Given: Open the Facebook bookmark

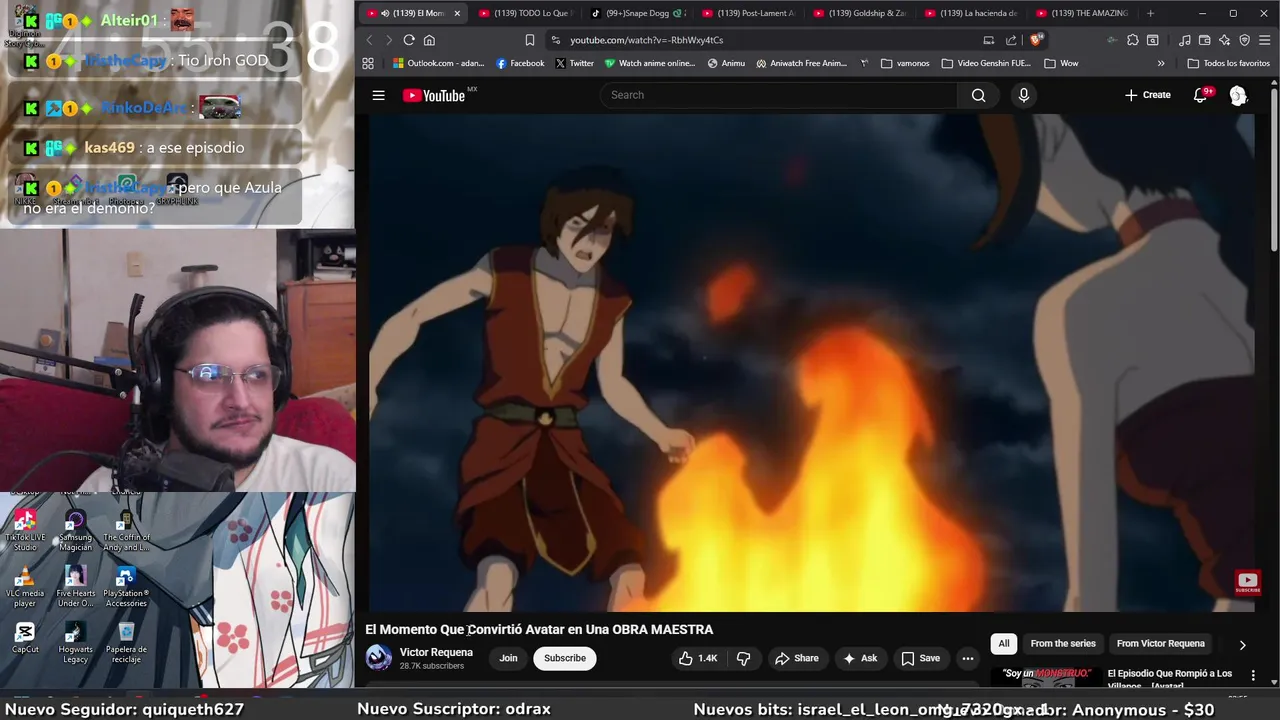Looking at the screenshot, I should click(520, 63).
